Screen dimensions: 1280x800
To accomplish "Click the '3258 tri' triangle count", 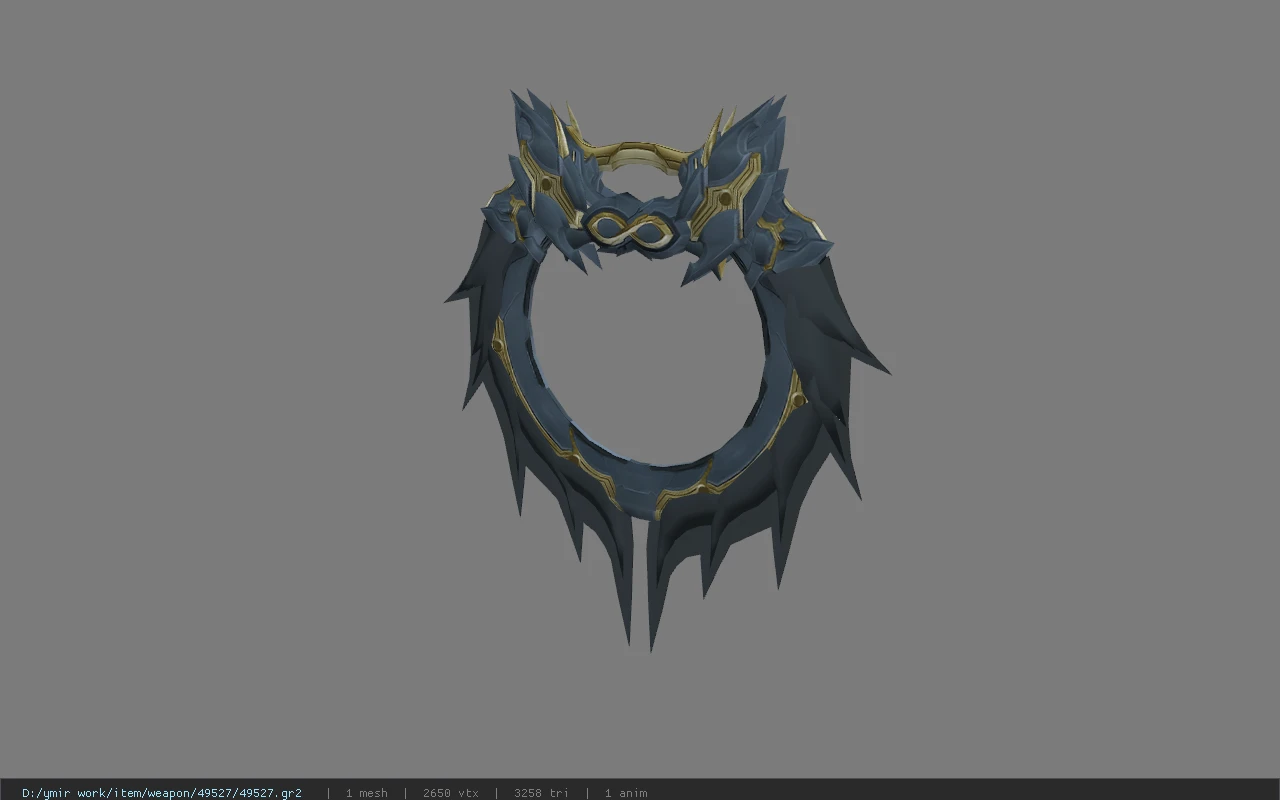I will coord(541,793).
